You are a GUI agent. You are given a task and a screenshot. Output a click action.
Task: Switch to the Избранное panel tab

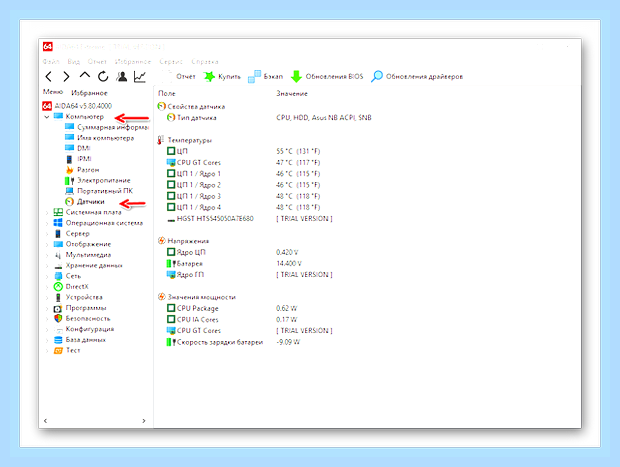pyautogui.click(x=89, y=93)
